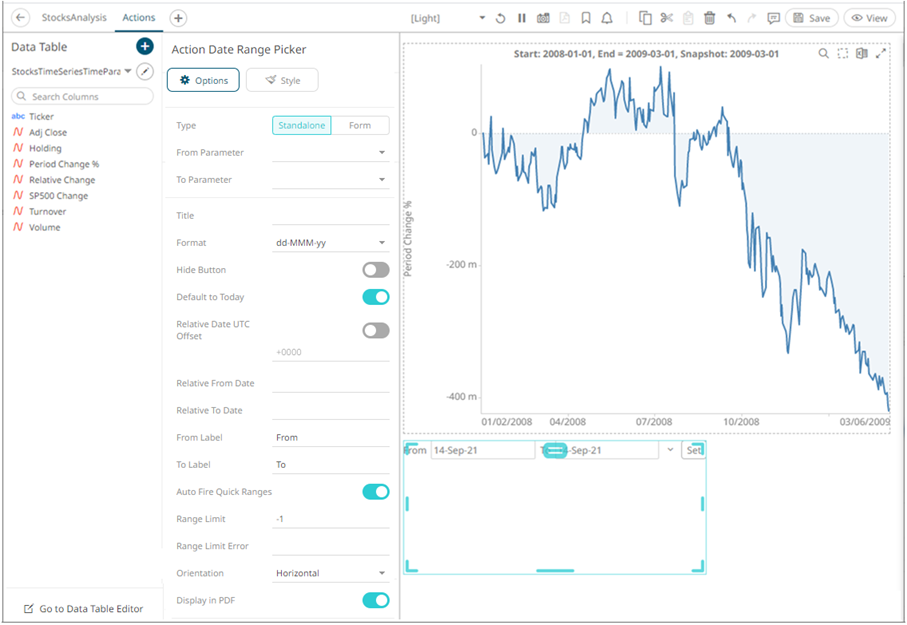Image resolution: width=907 pixels, height=625 pixels.
Task: Turn off Auto Fire Quick Ranges
Action: point(375,491)
